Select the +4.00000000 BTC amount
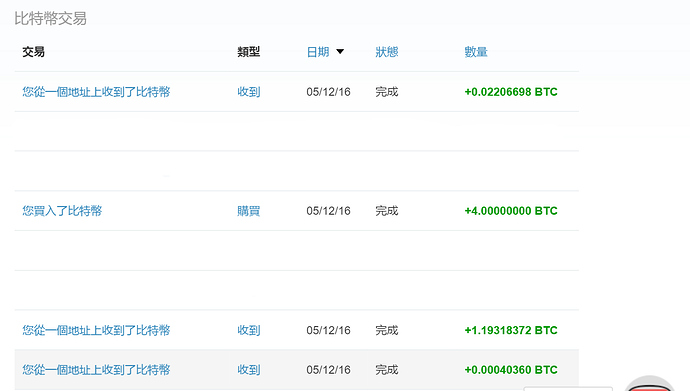The width and height of the screenshot is (690, 391). (x=511, y=211)
